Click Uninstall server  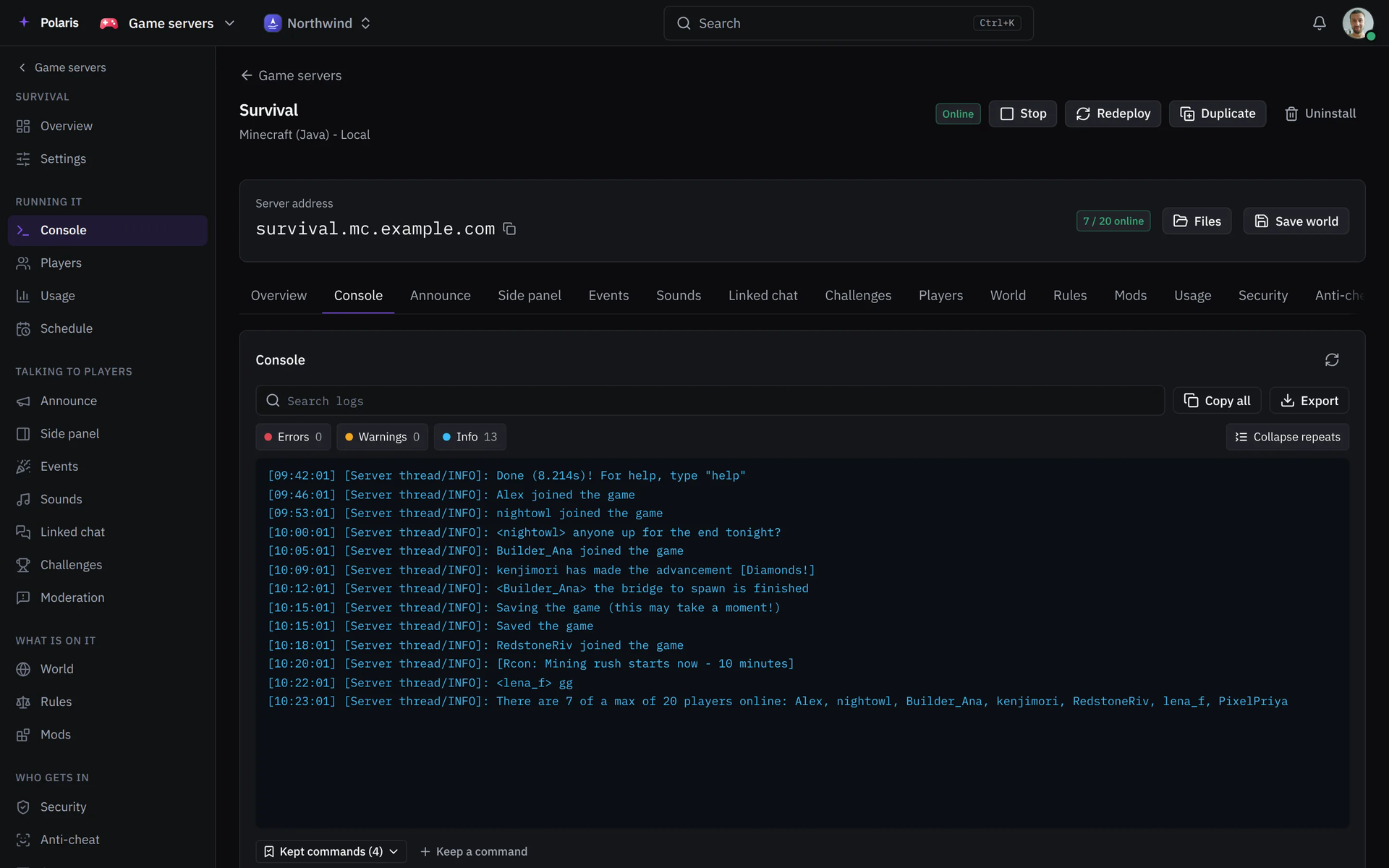(1320, 114)
